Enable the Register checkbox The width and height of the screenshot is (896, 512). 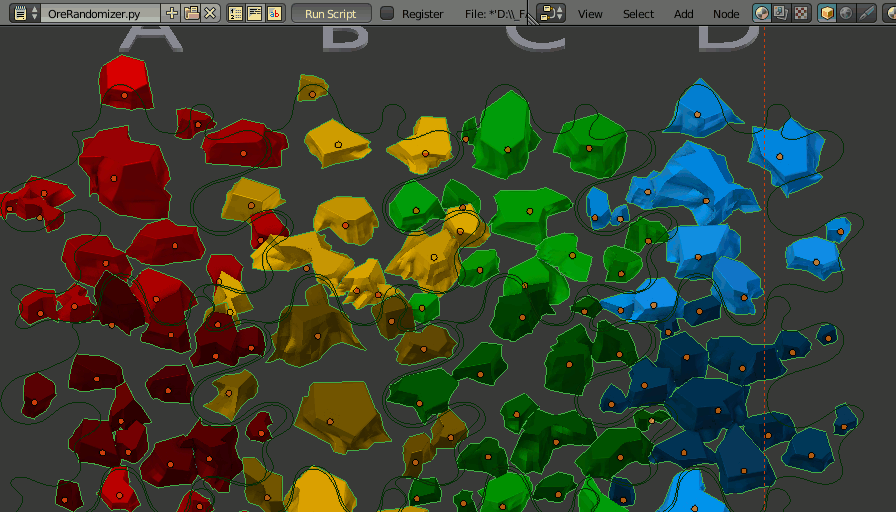[387, 13]
